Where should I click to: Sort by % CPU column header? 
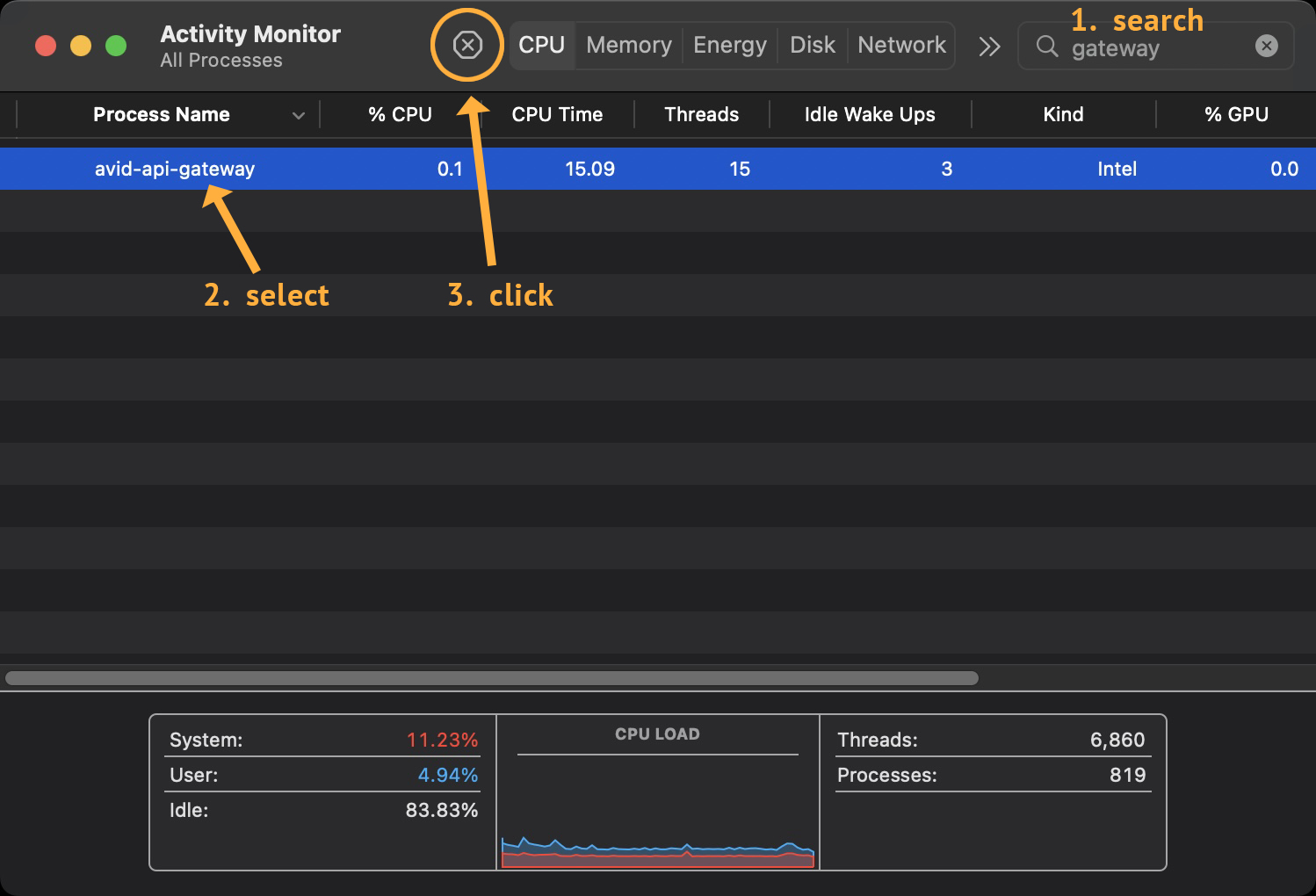[400, 114]
